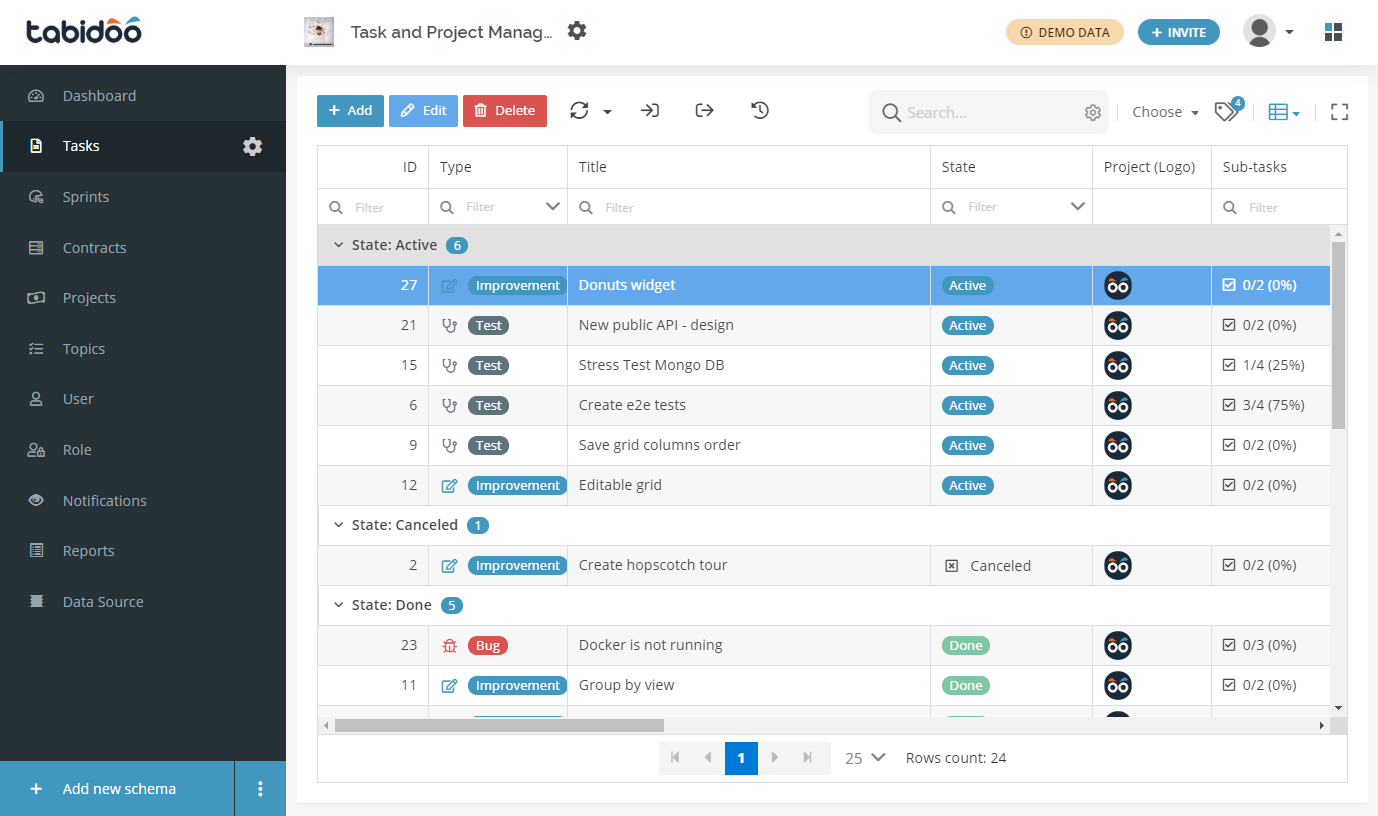Image resolution: width=1378 pixels, height=816 pixels.
Task: Open Sprints in the sidebar
Action: pos(143,197)
